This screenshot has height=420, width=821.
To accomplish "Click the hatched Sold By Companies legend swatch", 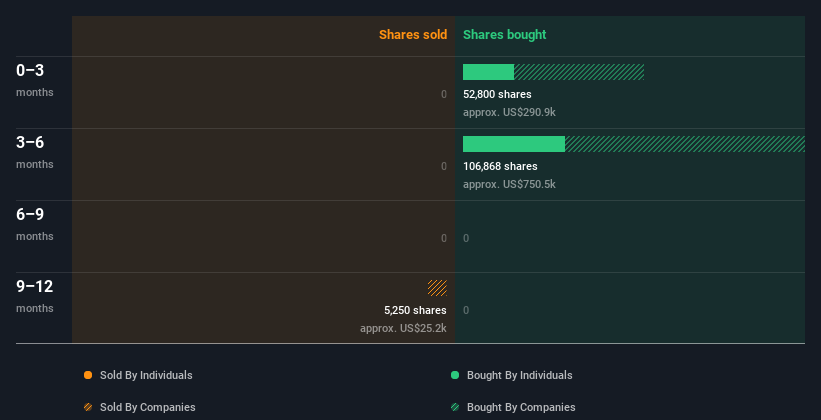I will [x=88, y=407].
